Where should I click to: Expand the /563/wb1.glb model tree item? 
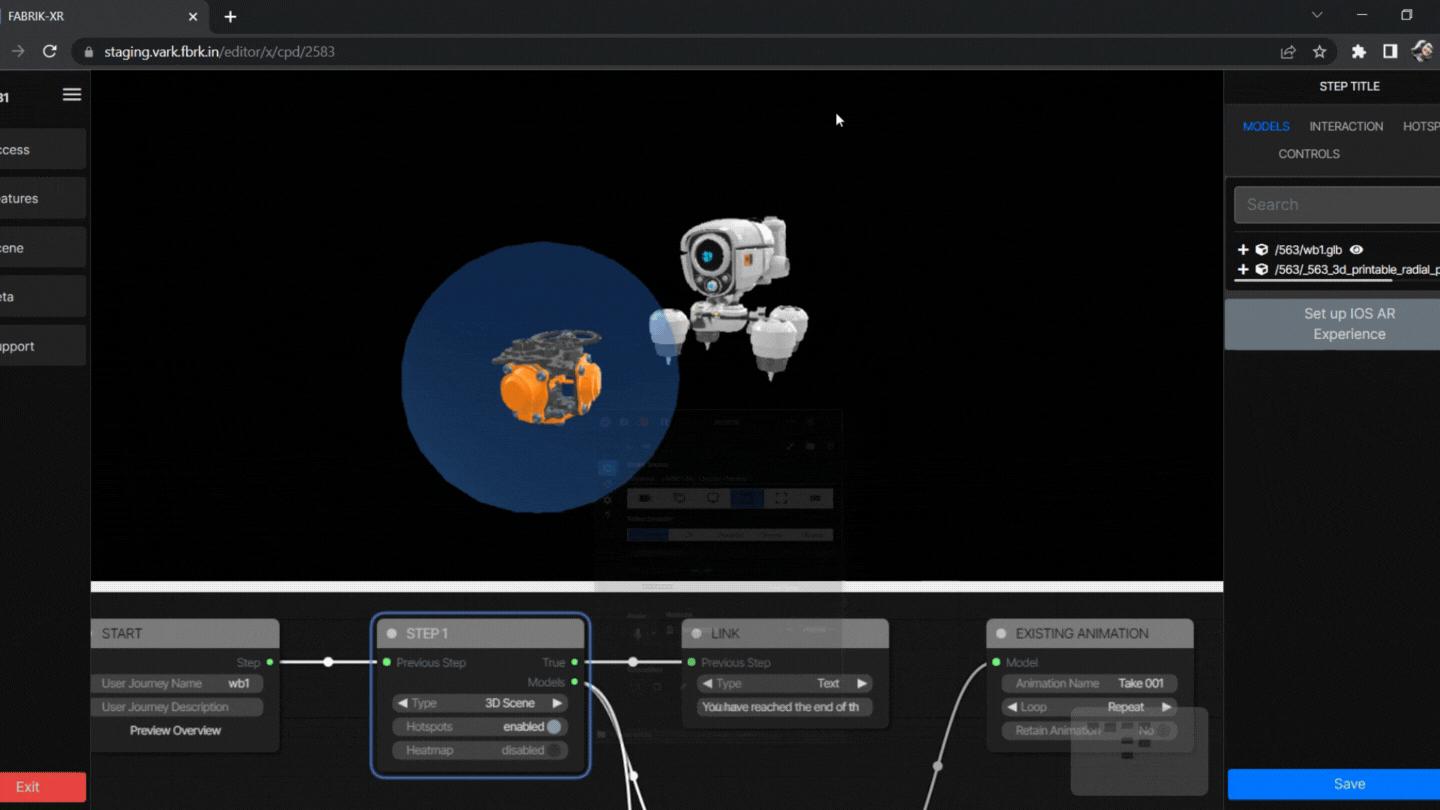pyautogui.click(x=1243, y=250)
